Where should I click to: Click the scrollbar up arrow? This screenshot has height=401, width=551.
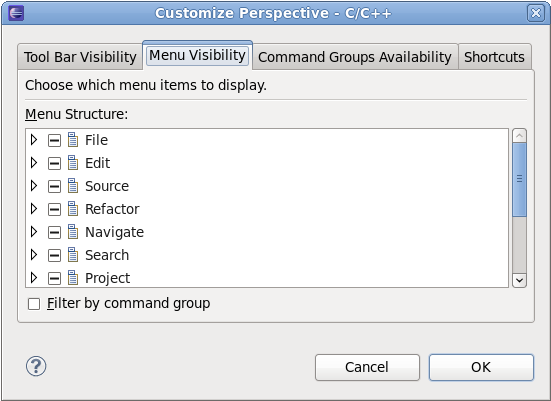coord(519,136)
